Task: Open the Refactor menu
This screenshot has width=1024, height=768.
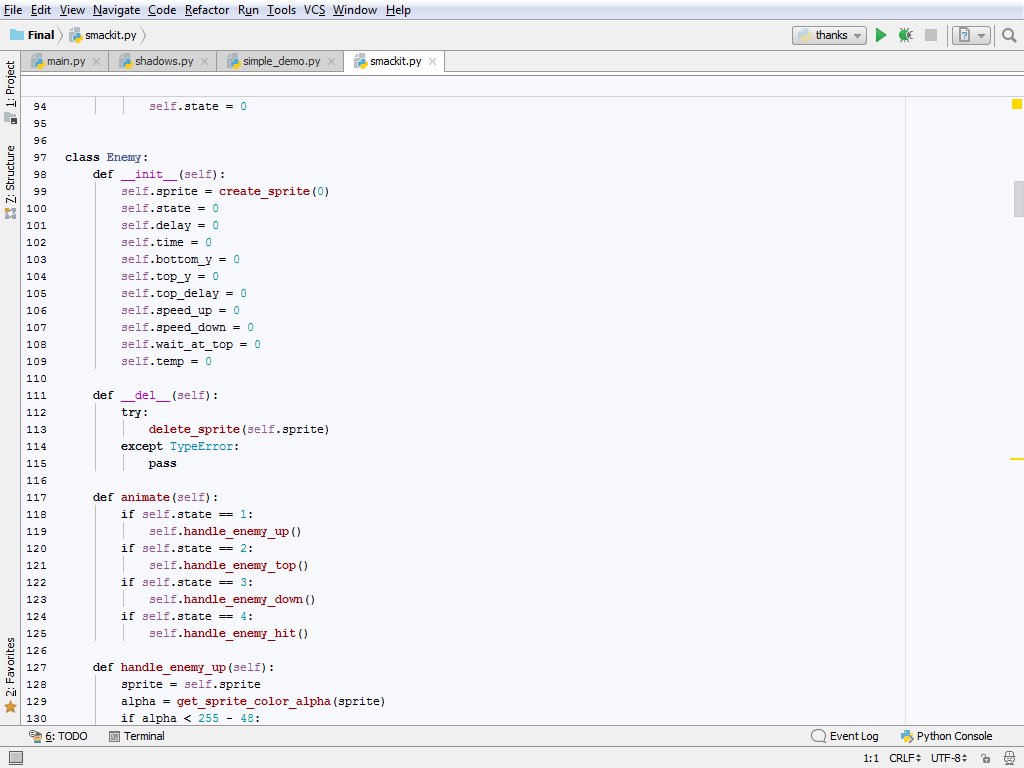Action: click(206, 10)
